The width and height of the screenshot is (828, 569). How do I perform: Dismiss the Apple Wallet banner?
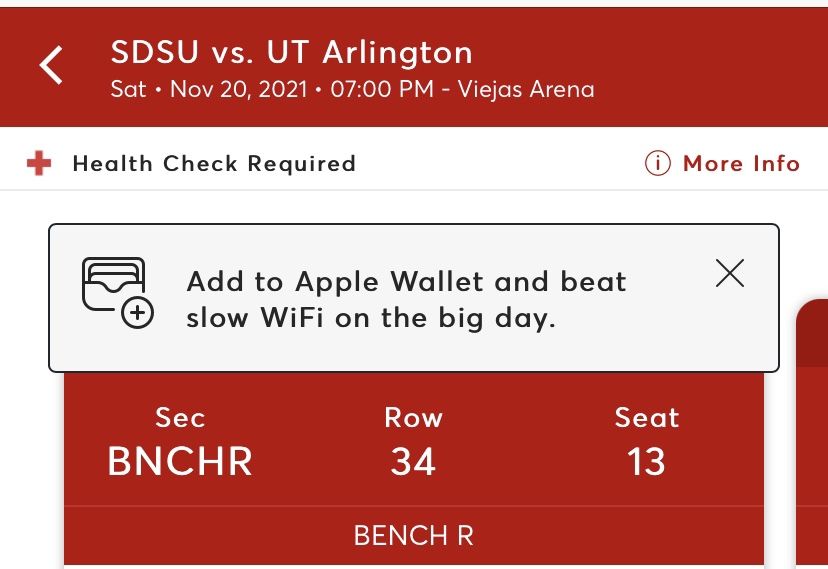[x=730, y=273]
